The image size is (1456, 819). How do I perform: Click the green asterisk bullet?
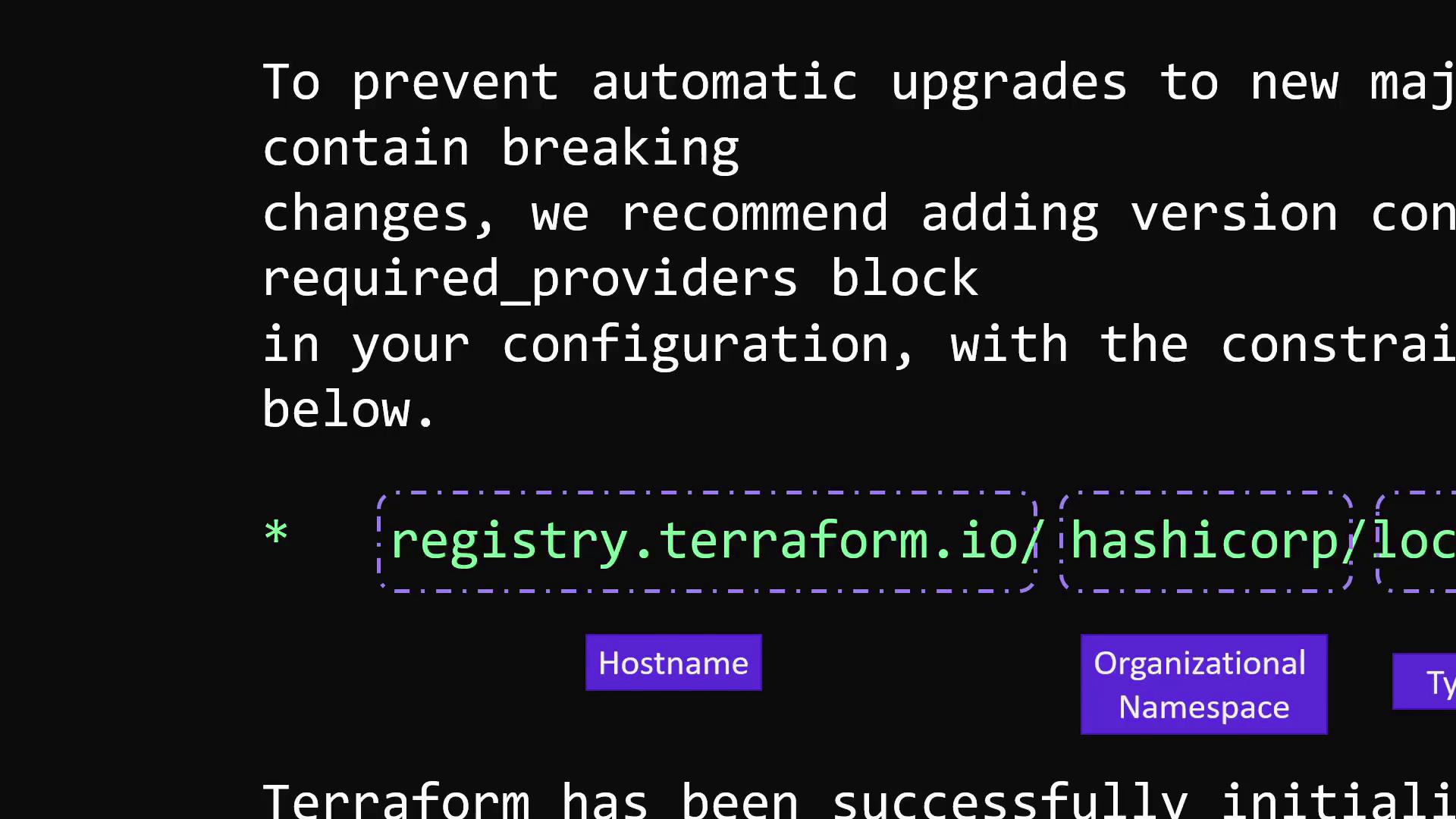point(276,533)
